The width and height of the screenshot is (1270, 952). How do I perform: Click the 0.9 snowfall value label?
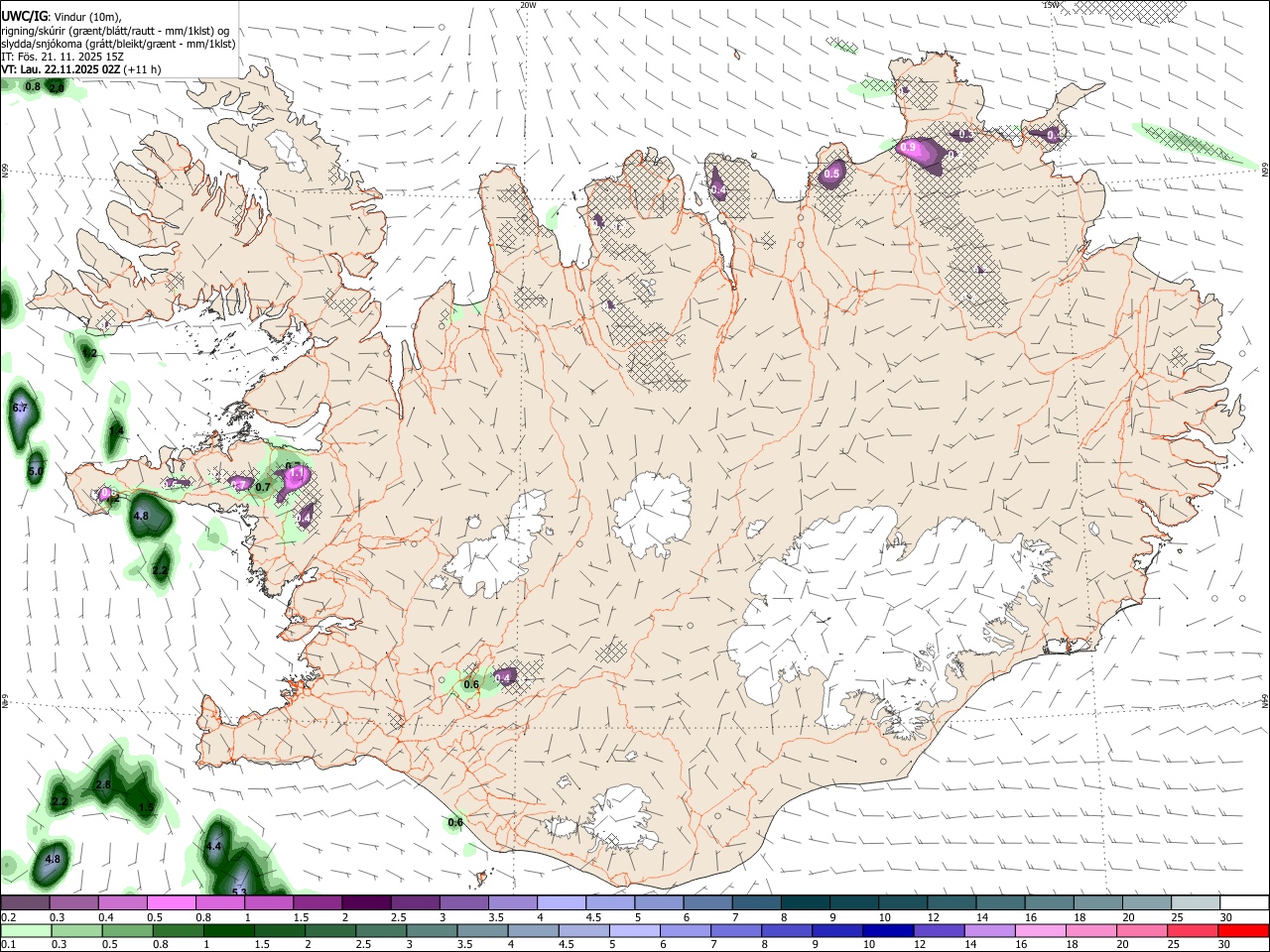908,148
